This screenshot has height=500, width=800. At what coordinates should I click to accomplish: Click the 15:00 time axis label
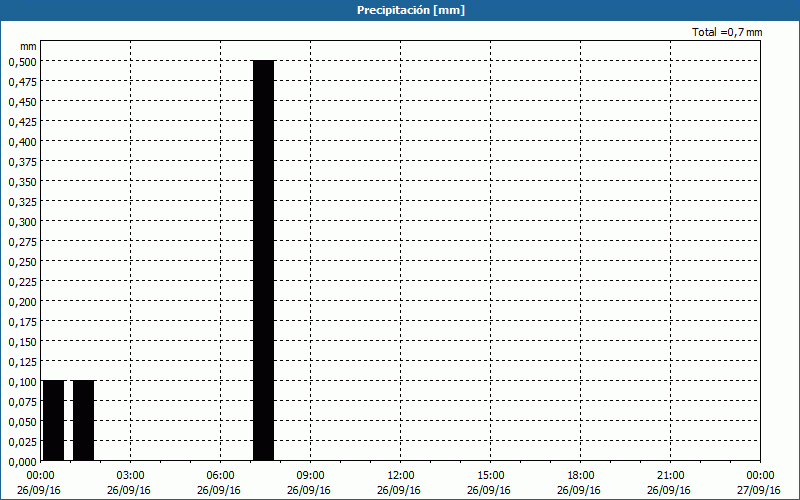490,476
